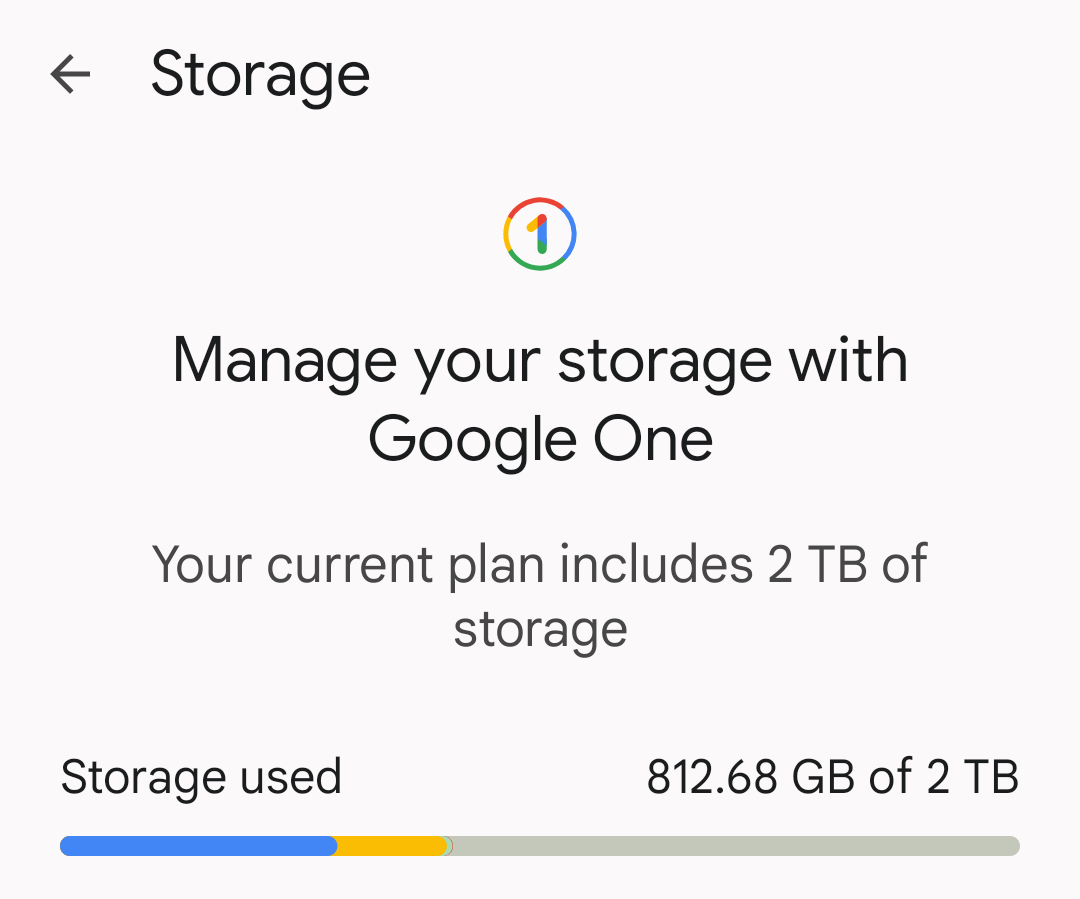Click the 'Storage used' label

tap(201, 777)
